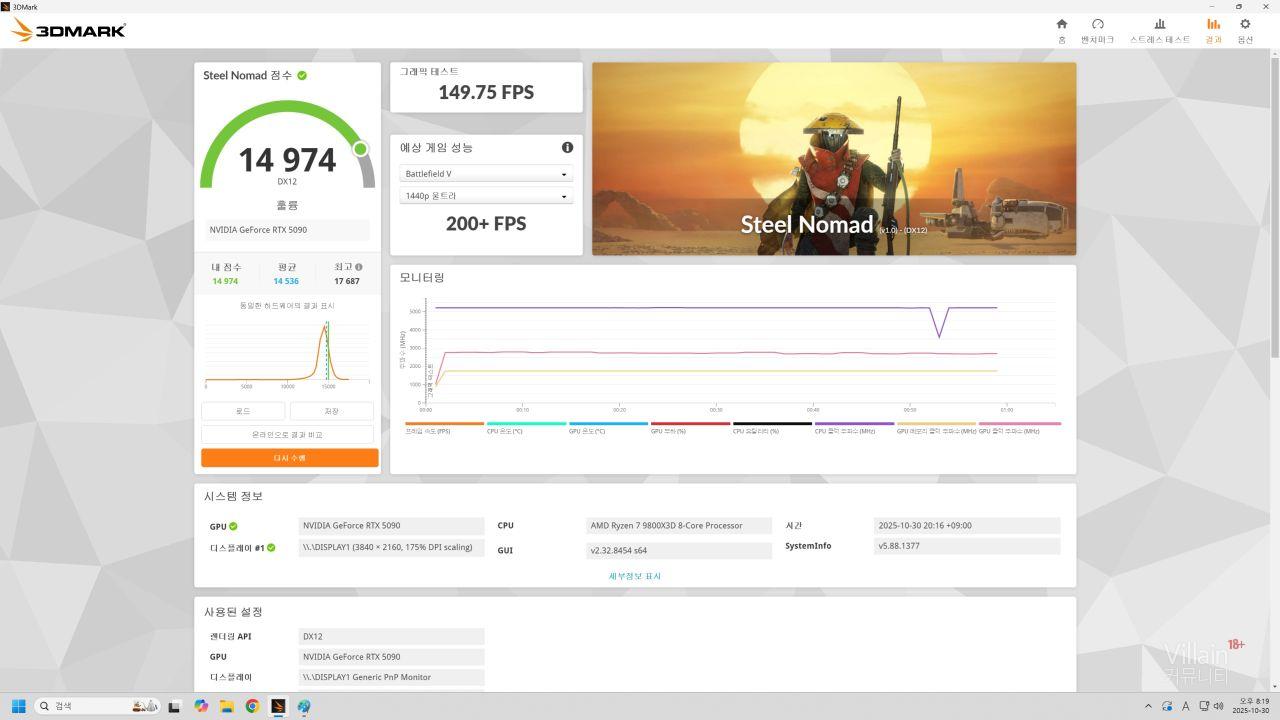Screen dimensions: 1280x720
Task: Click the 3DMark logo
Action: (x=68, y=30)
